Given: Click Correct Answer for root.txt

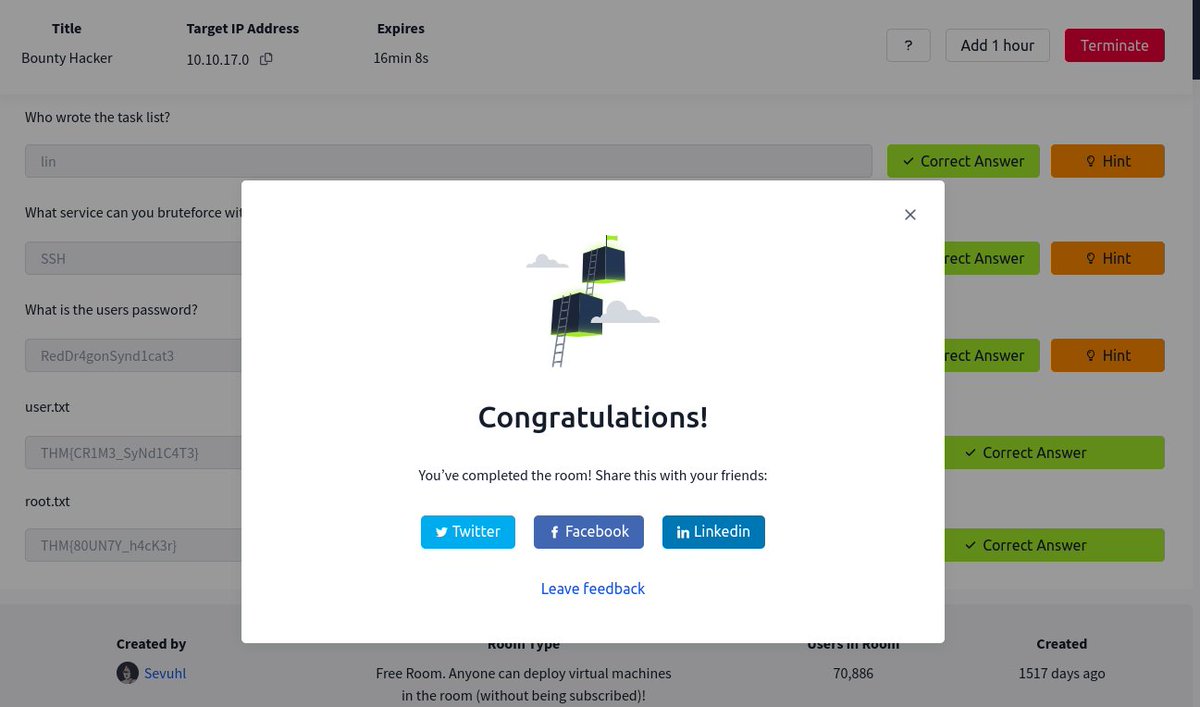Looking at the screenshot, I should [1054, 545].
